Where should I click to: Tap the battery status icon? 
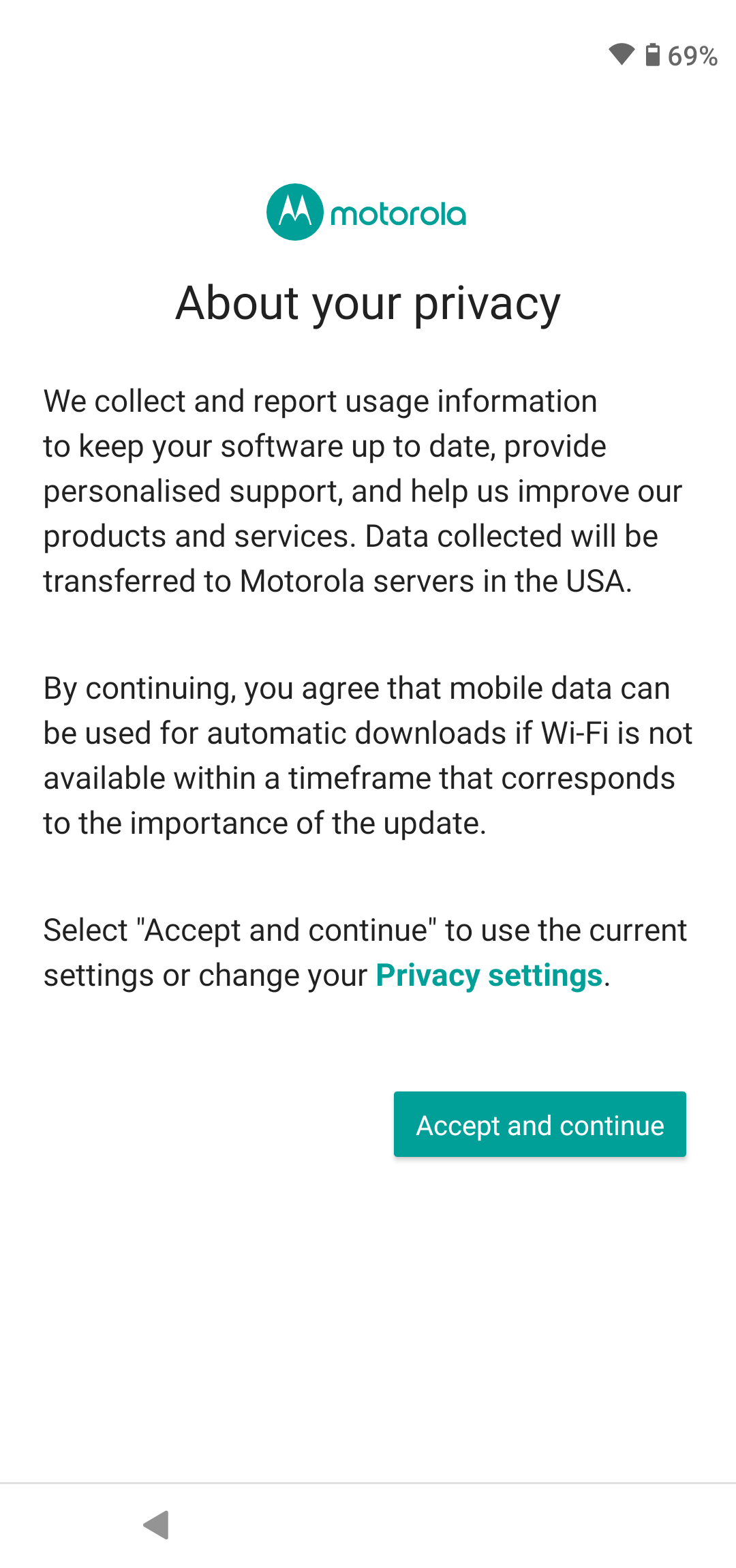652,55
